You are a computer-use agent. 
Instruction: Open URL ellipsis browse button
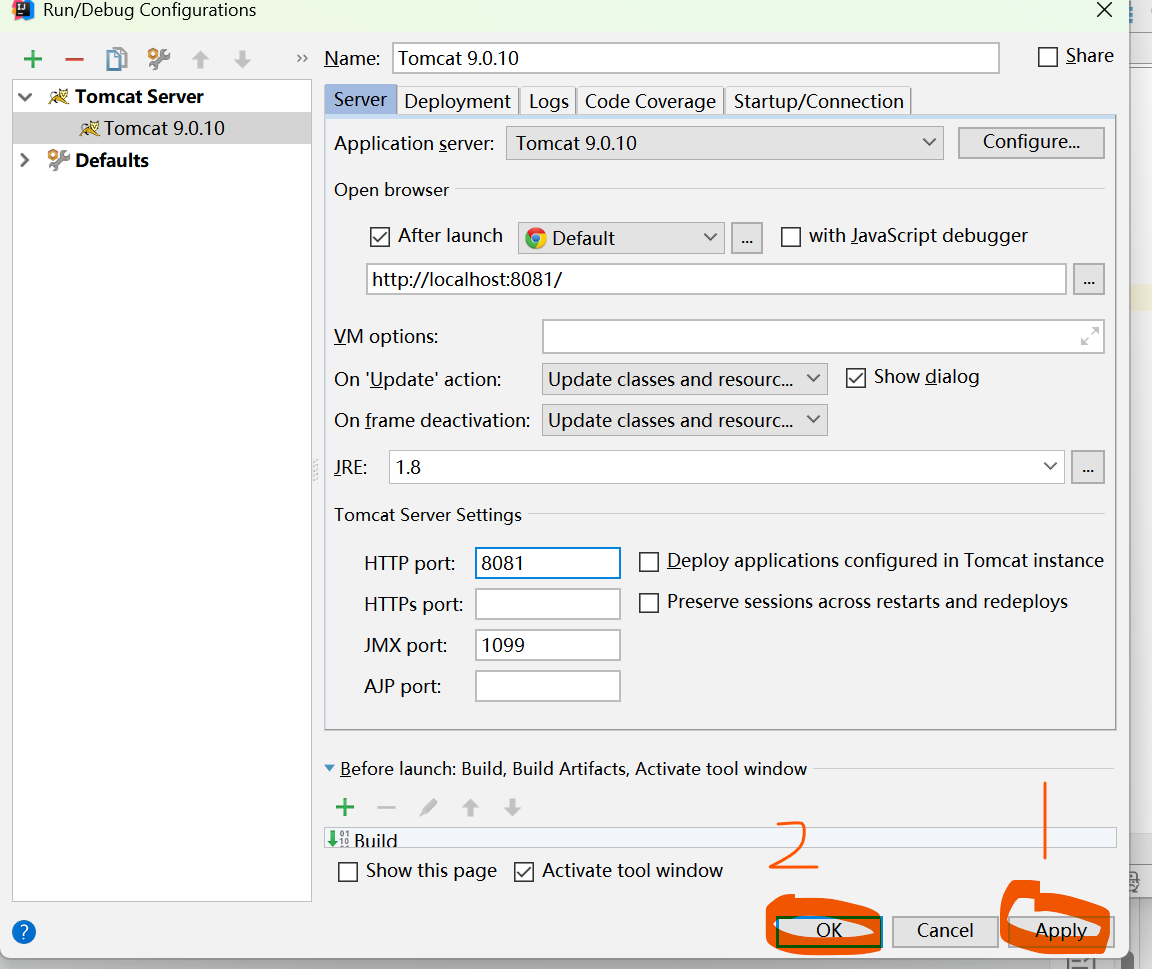[x=1088, y=279]
